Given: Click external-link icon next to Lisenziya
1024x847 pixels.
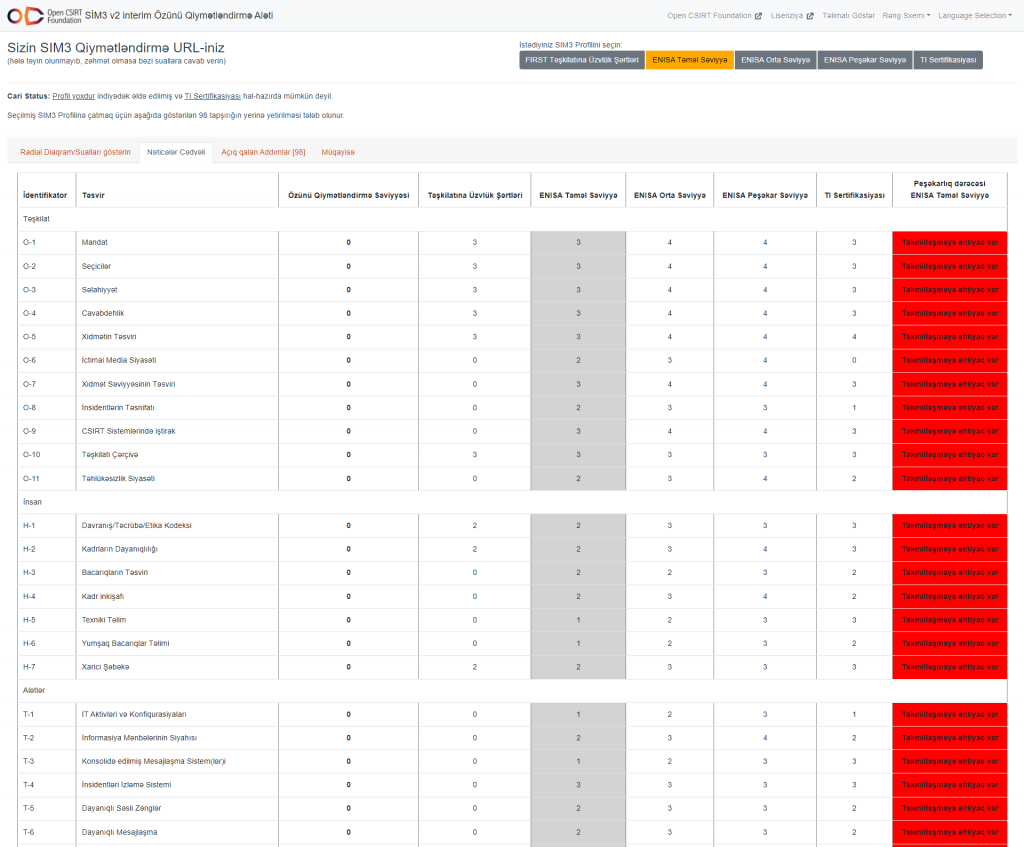Looking at the screenshot, I should (810, 16).
